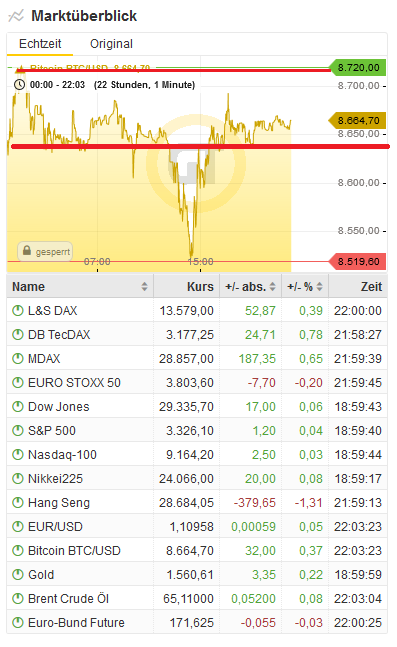The height and width of the screenshot is (647, 397).
Task: Click the Zeit column header
Action: [x=371, y=286]
